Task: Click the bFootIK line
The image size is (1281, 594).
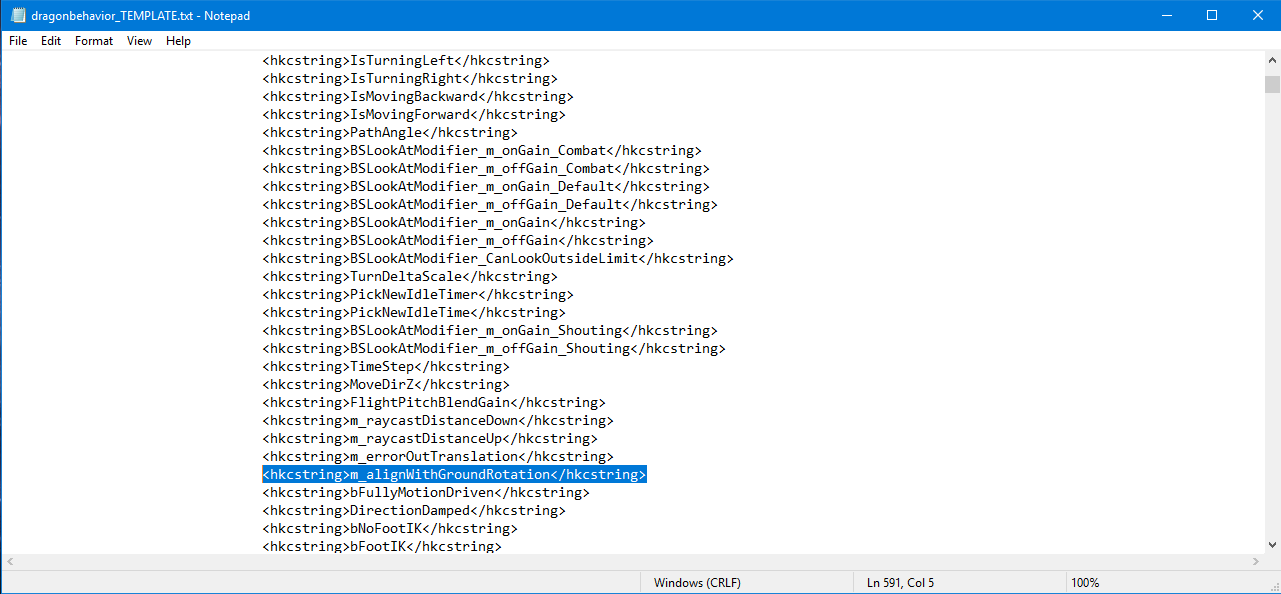Action: [x=382, y=547]
